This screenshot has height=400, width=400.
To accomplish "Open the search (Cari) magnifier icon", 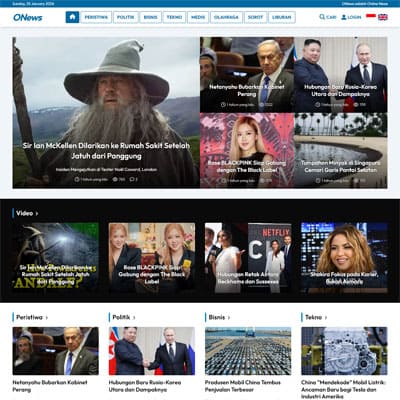I will [x=322, y=17].
